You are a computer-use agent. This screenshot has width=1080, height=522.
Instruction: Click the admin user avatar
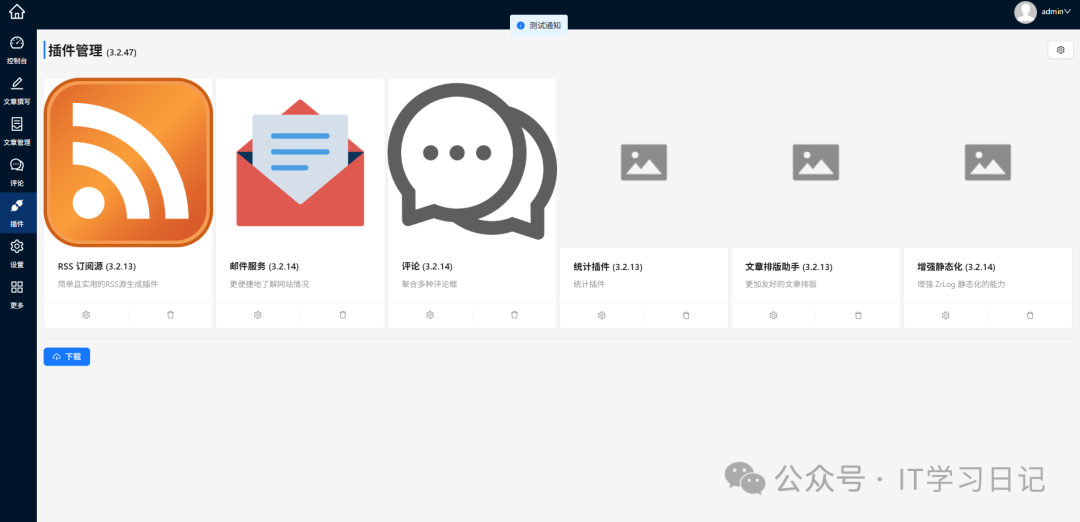tap(1025, 12)
